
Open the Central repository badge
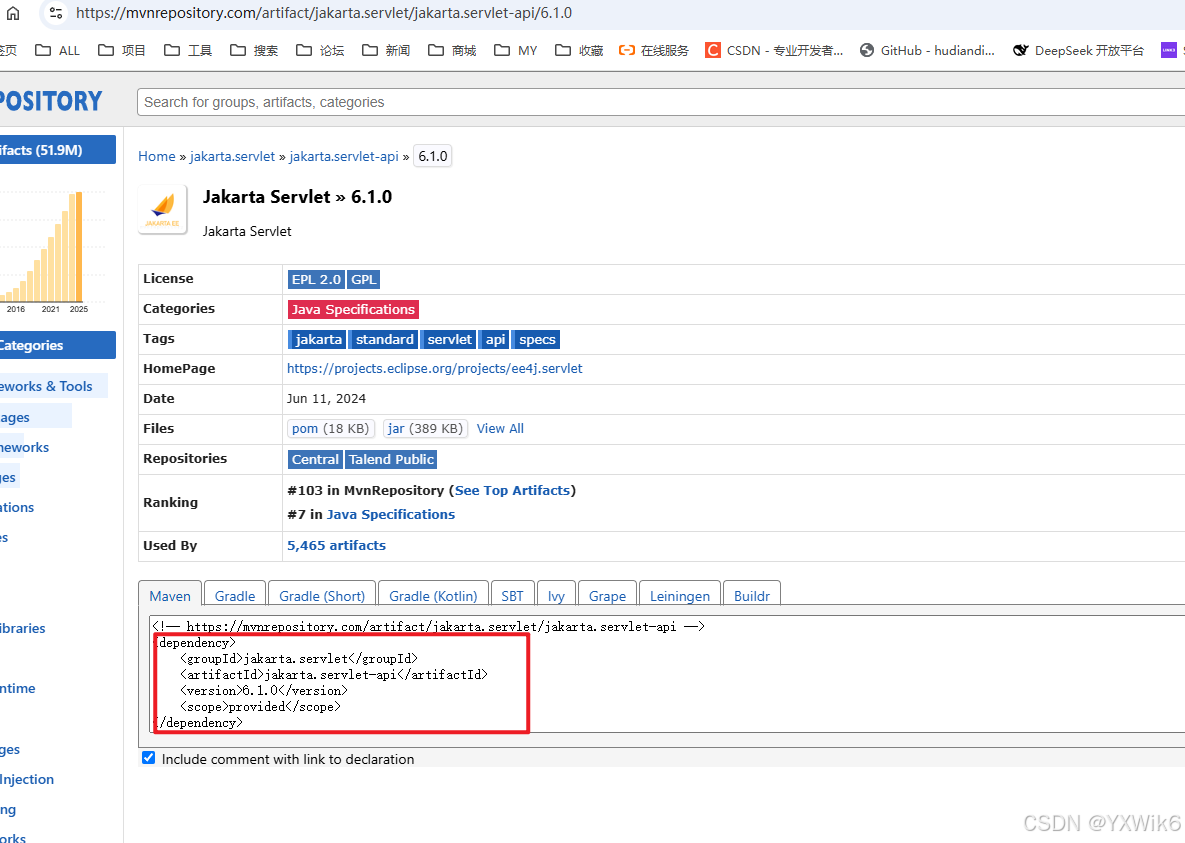(315, 459)
